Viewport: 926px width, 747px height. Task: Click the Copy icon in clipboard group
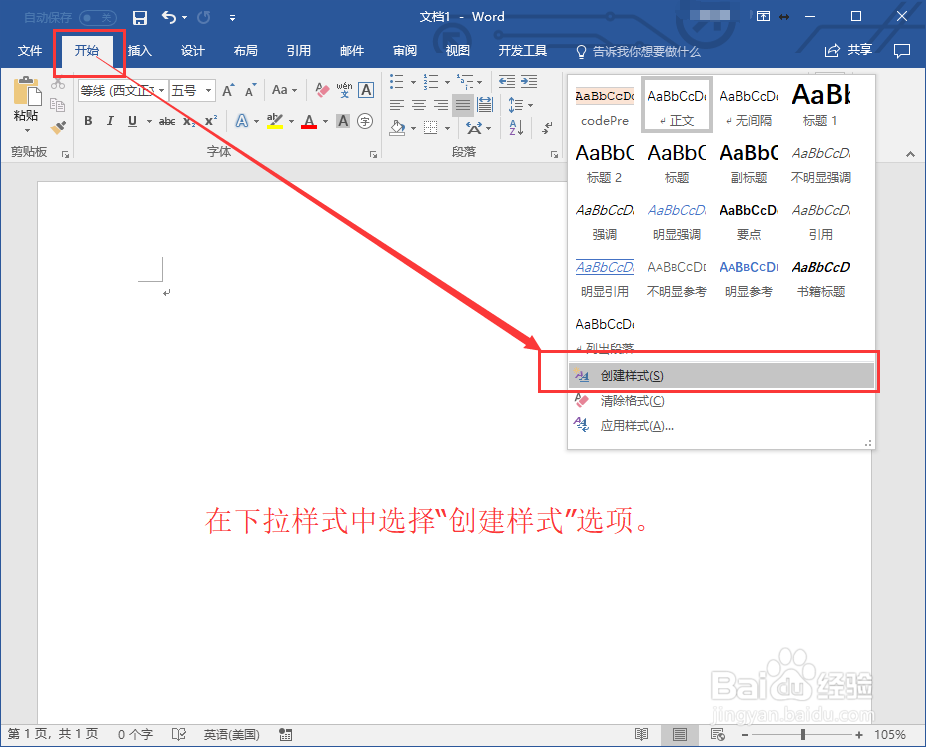pyautogui.click(x=58, y=105)
